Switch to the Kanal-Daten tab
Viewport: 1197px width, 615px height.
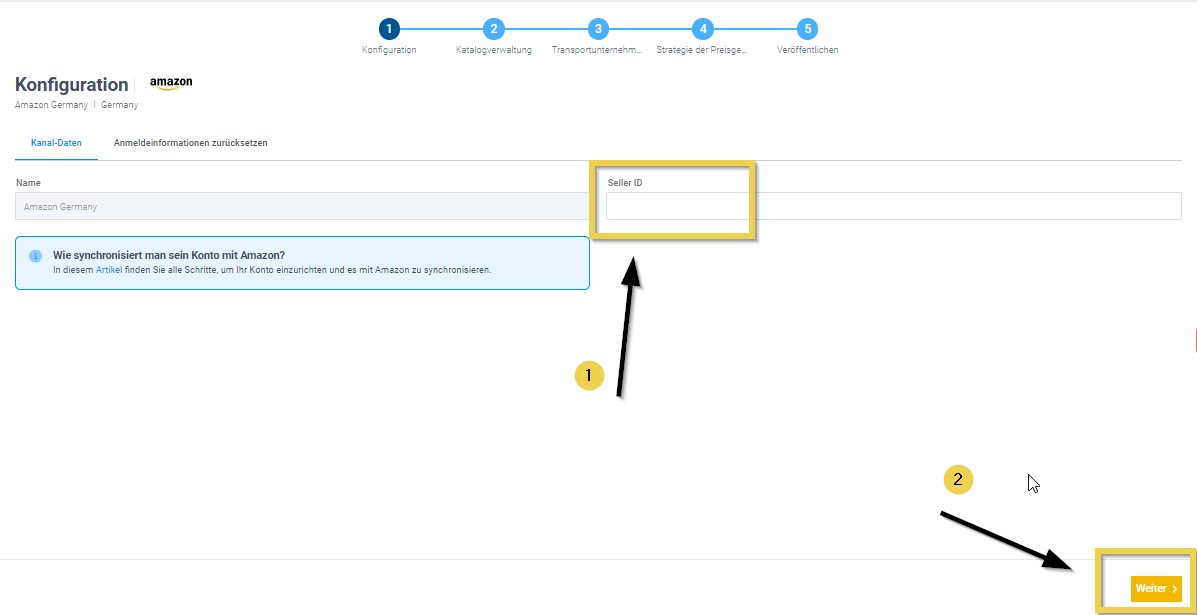coord(56,143)
